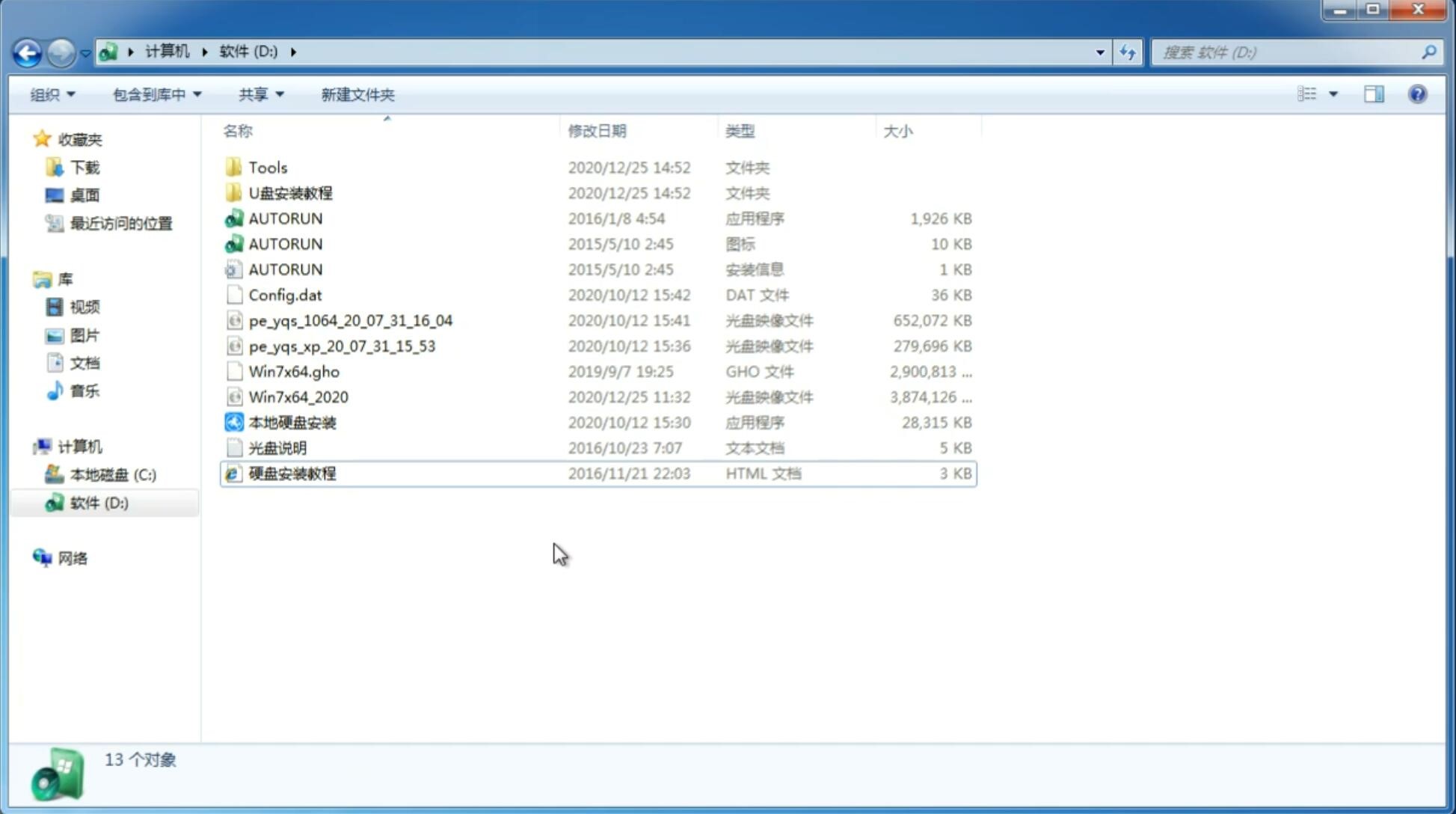The image size is (1456, 814).
Task: Click the 共享 dropdown menu
Action: (260, 93)
